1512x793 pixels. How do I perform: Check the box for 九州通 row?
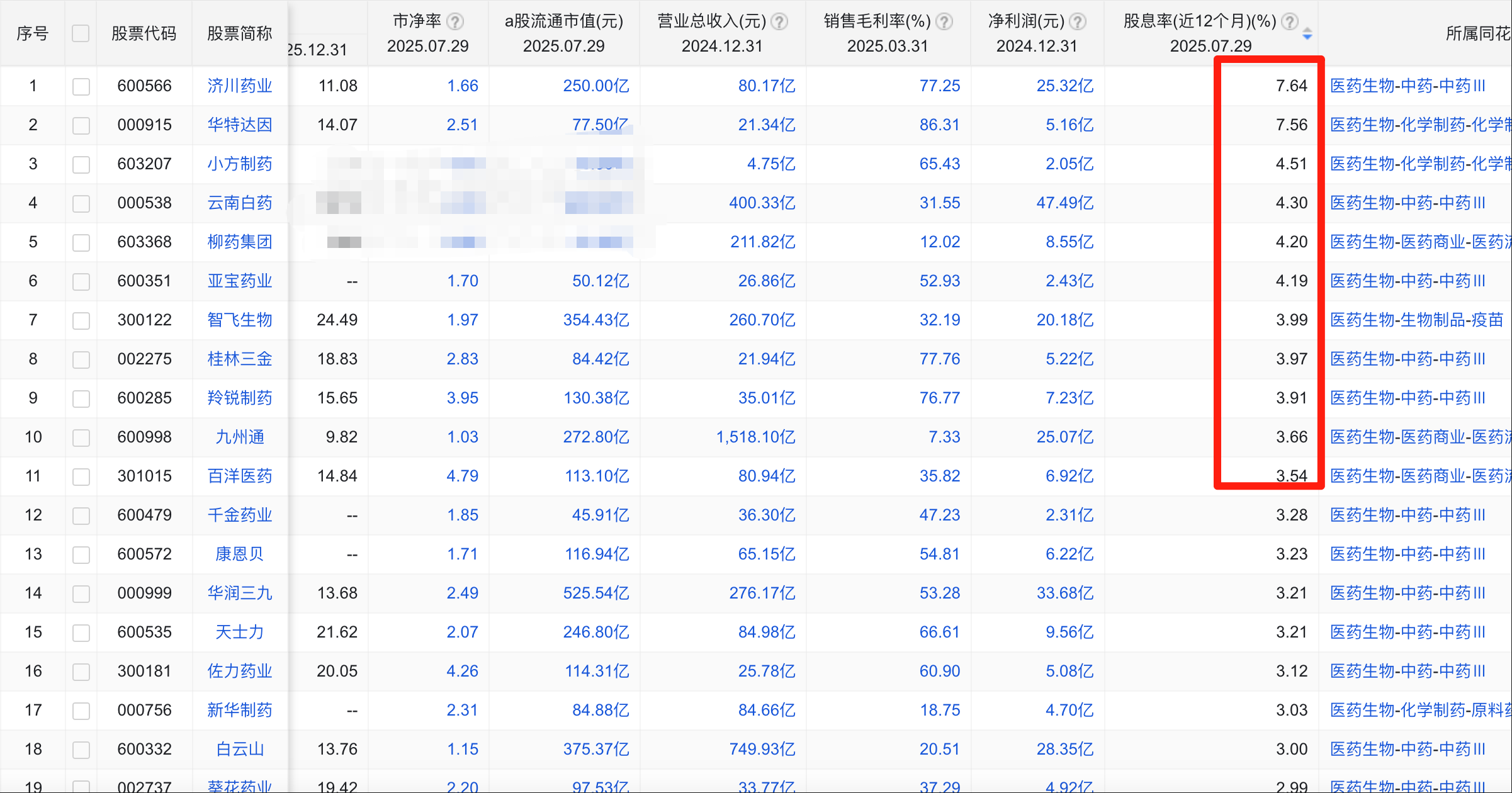(x=81, y=437)
